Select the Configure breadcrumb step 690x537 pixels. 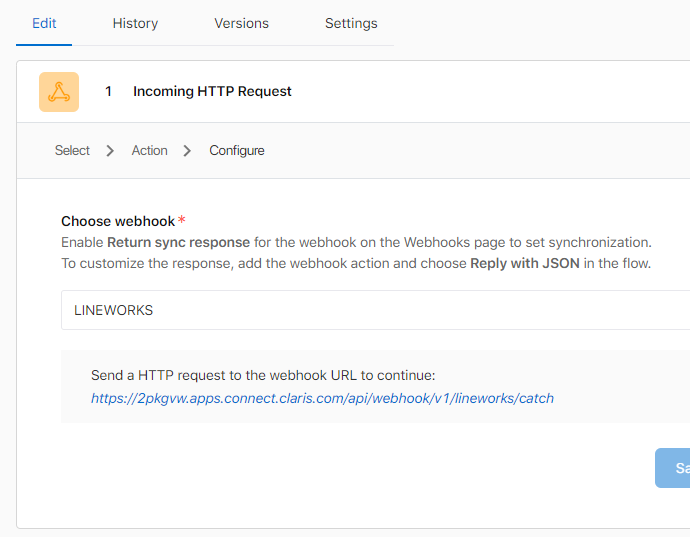pos(237,151)
